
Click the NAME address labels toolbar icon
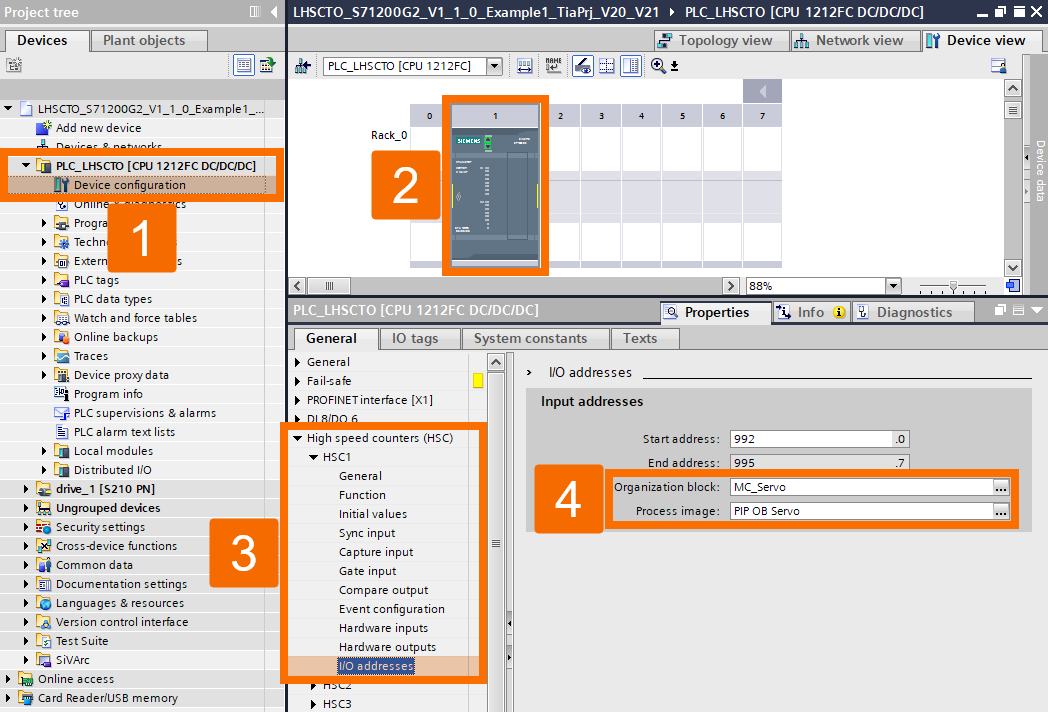coord(553,66)
